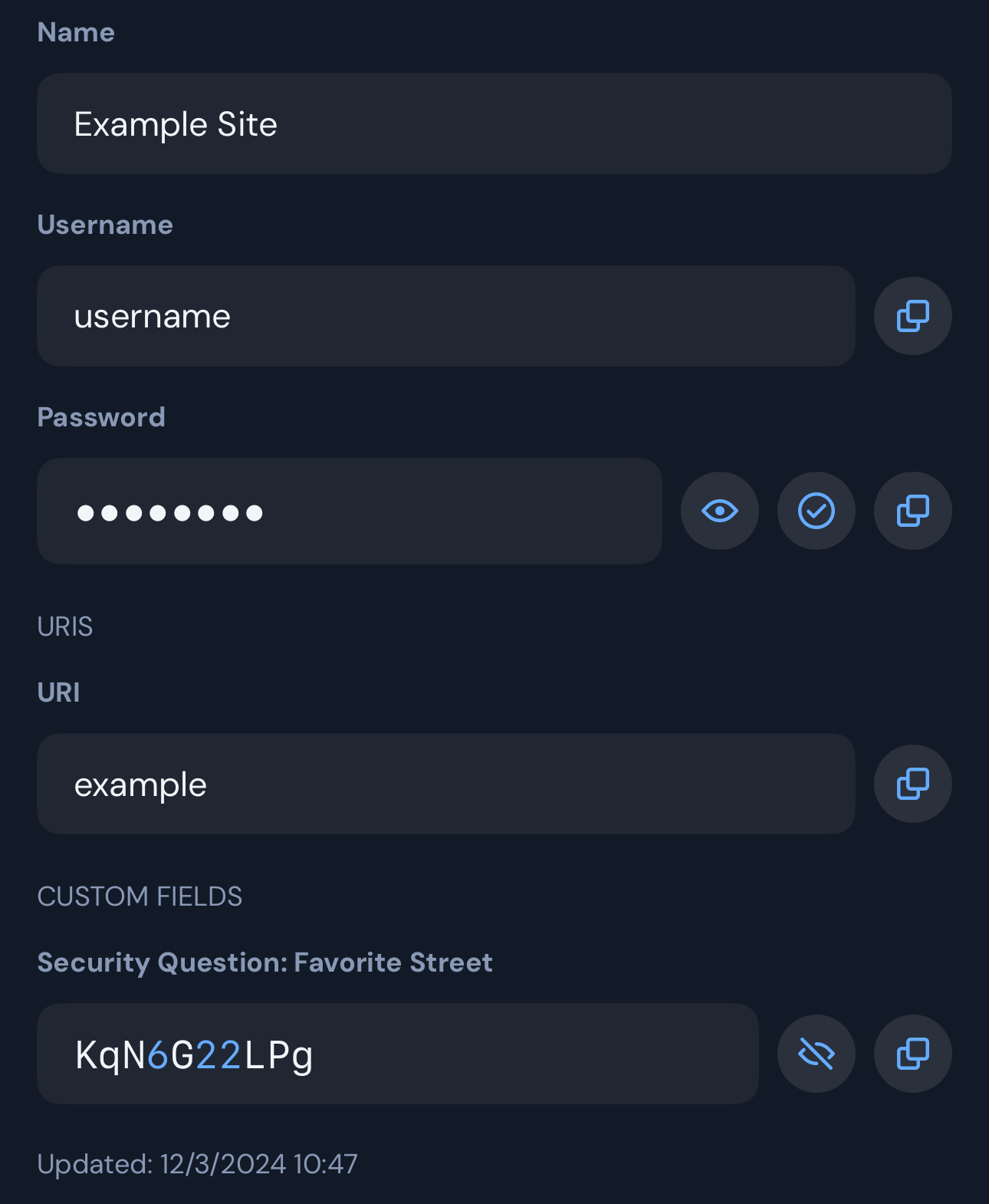This screenshot has height=1204, width=989.
Task: Copy the password to clipboard
Action: click(912, 511)
